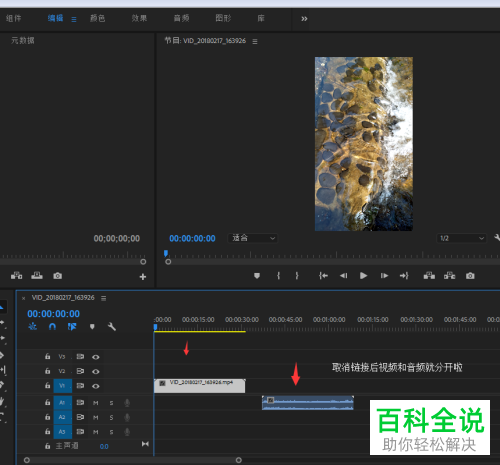Click Insert button in source monitor
This screenshot has height=465, width=500.
click(x=16, y=276)
